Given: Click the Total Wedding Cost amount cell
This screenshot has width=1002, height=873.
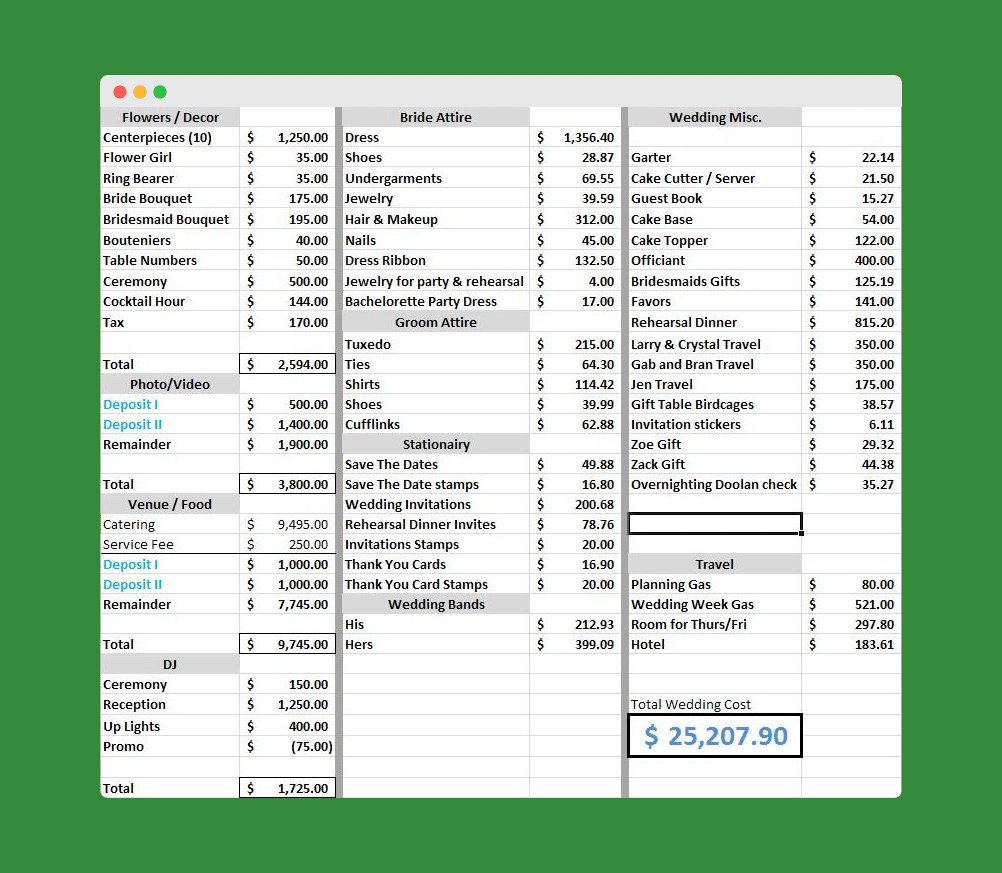Looking at the screenshot, I should point(714,735).
